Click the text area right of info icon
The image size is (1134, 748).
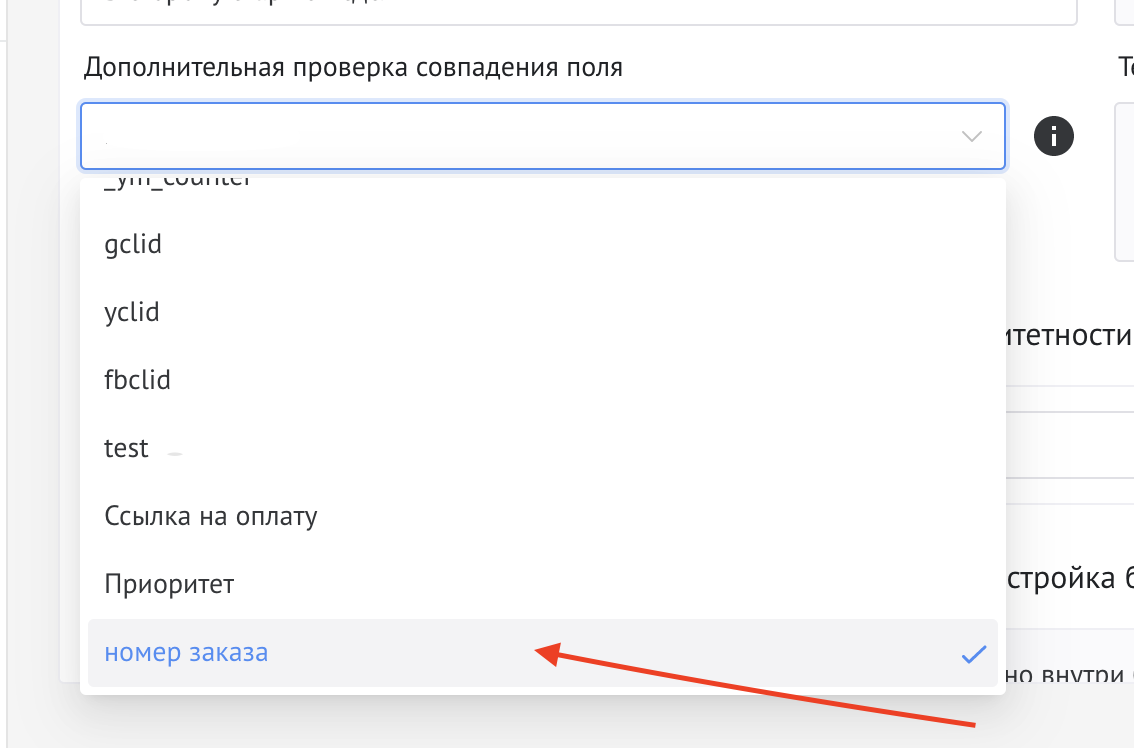pos(1124,180)
